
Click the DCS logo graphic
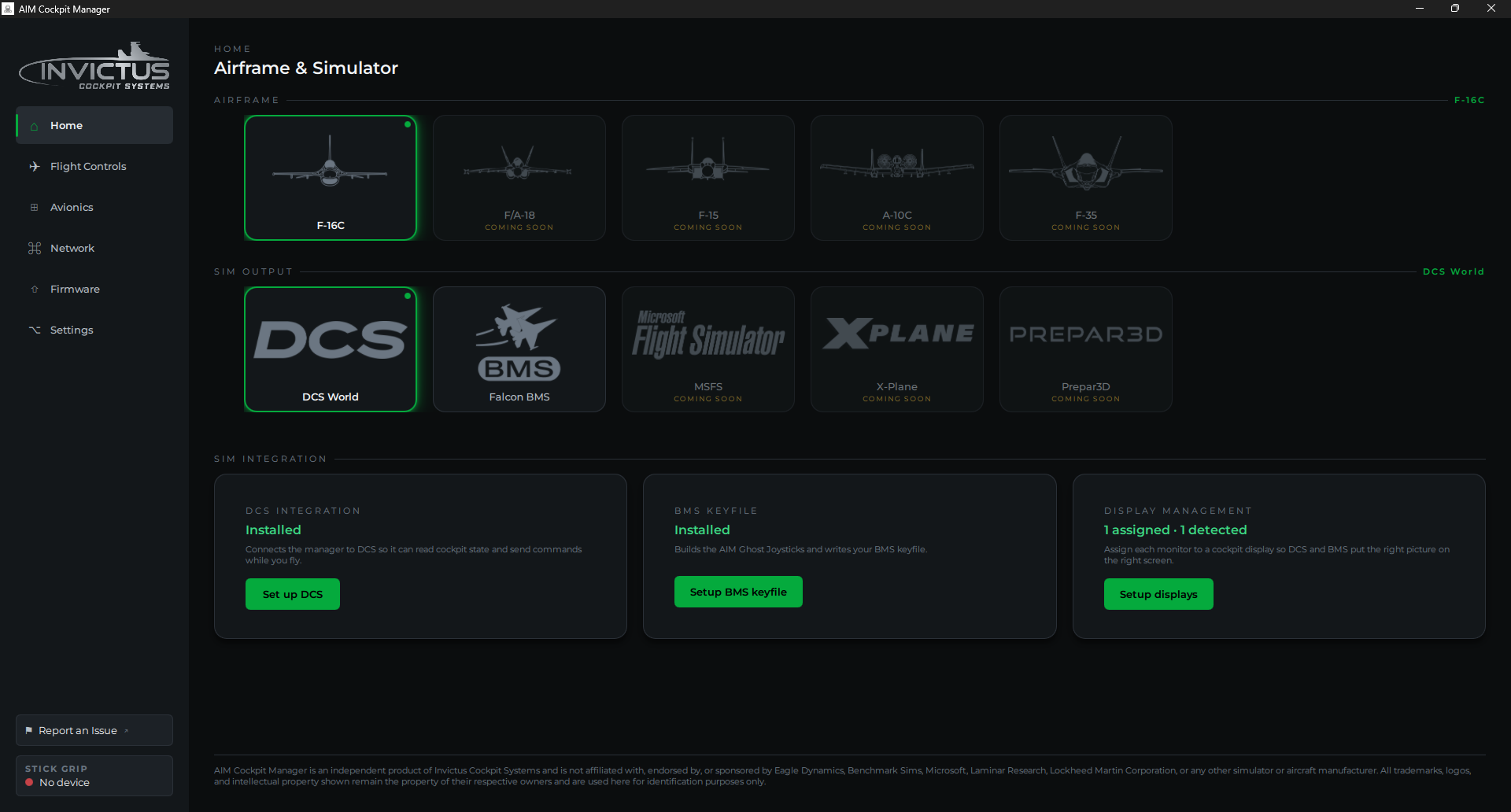331,340
